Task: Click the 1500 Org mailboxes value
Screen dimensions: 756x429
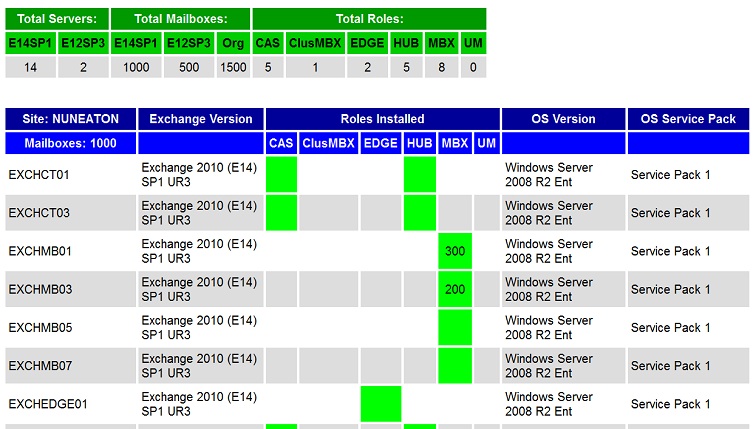Action: tap(233, 67)
